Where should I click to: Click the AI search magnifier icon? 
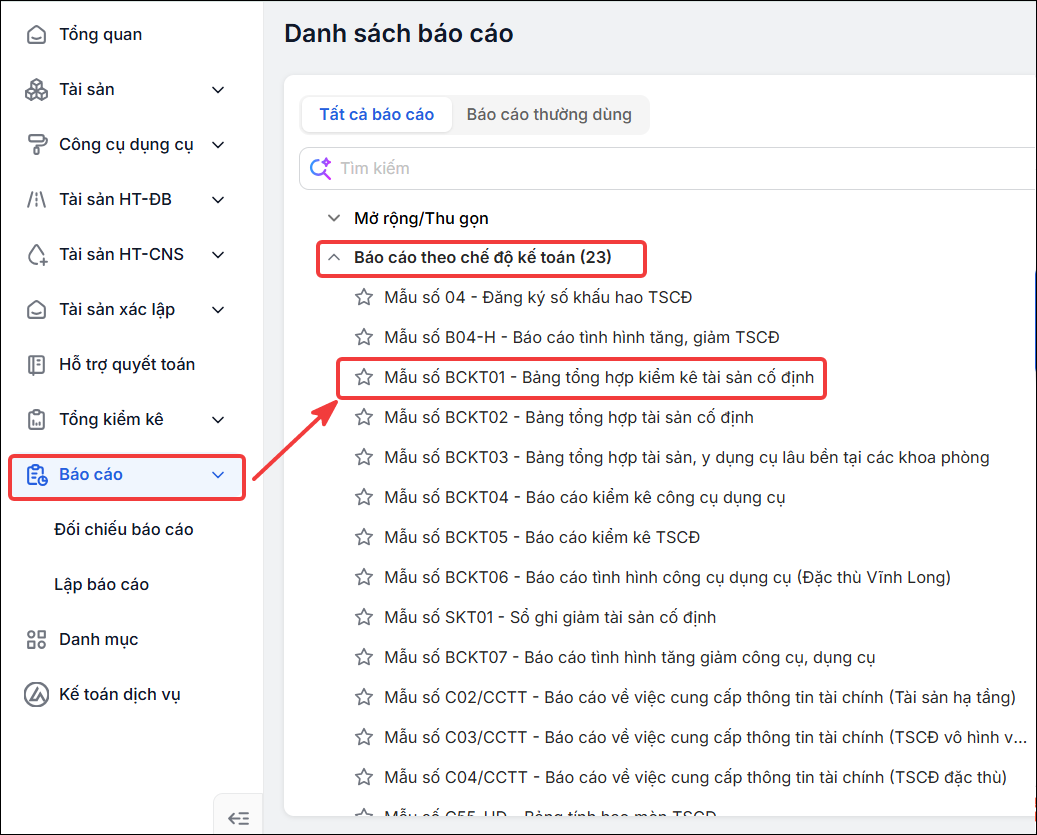click(x=321, y=168)
